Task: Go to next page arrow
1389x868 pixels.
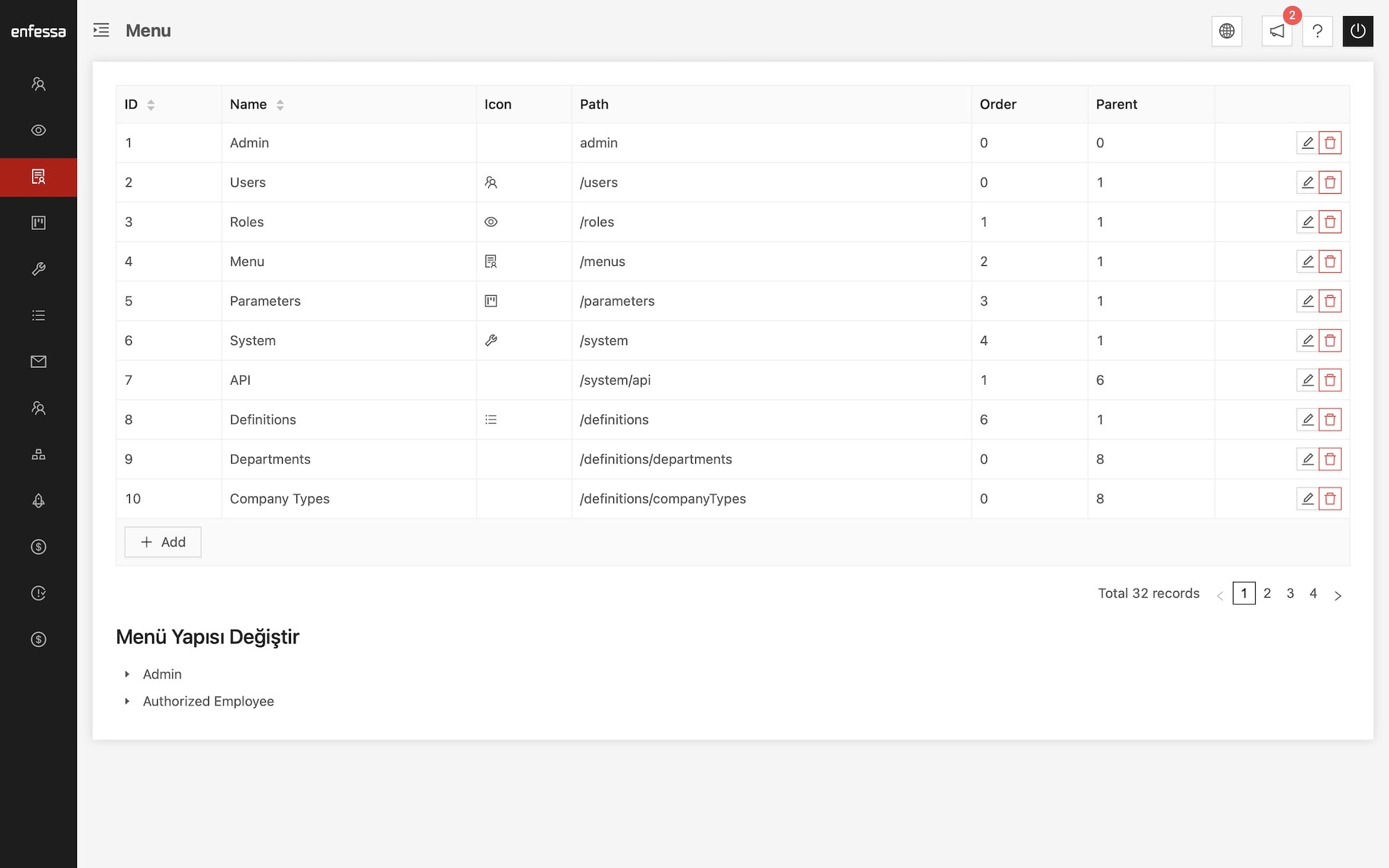Action: tap(1338, 595)
